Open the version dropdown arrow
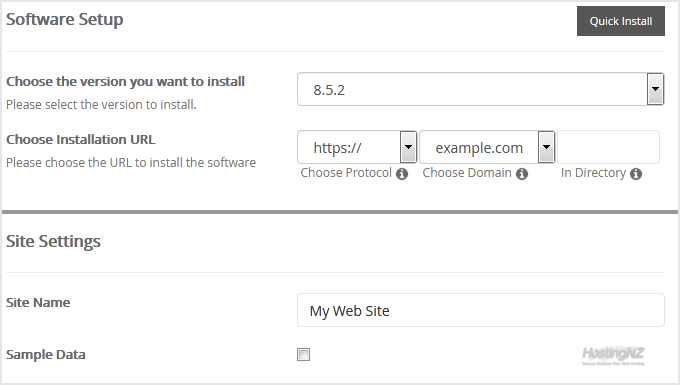 tap(655, 89)
